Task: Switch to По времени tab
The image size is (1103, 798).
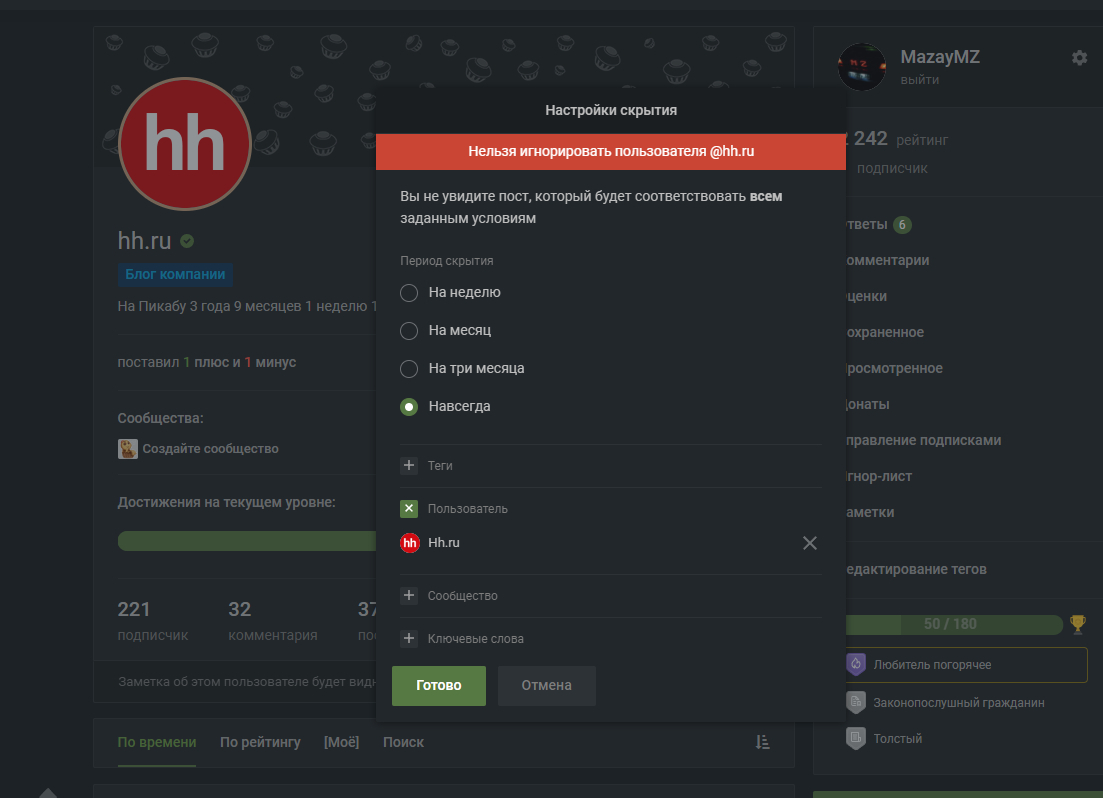Action: (157, 742)
